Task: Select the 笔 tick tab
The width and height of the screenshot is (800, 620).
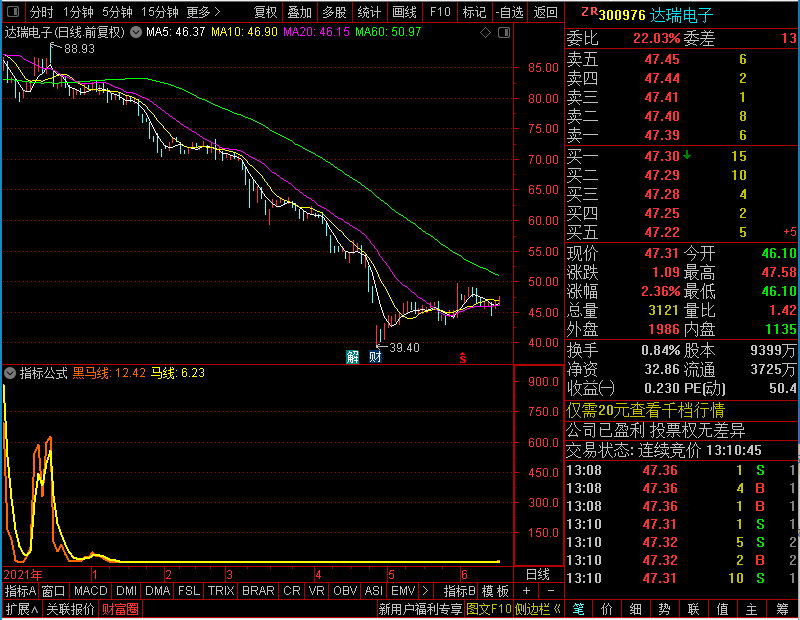Action: [x=579, y=609]
